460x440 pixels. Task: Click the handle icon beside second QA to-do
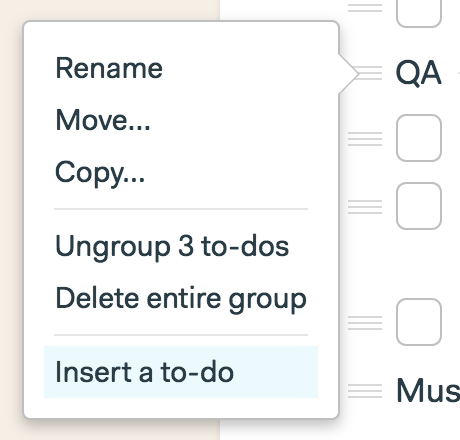coord(365,207)
